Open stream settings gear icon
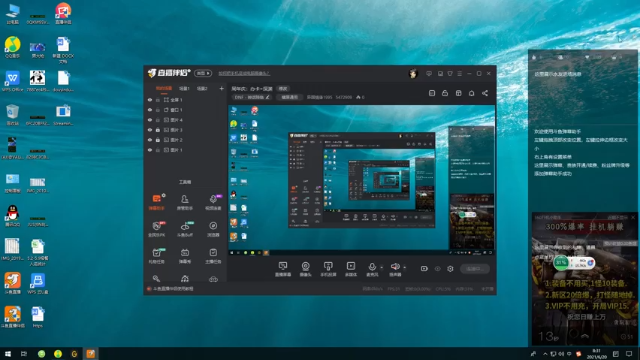Viewport: 640px width, 360px height. coord(450,269)
